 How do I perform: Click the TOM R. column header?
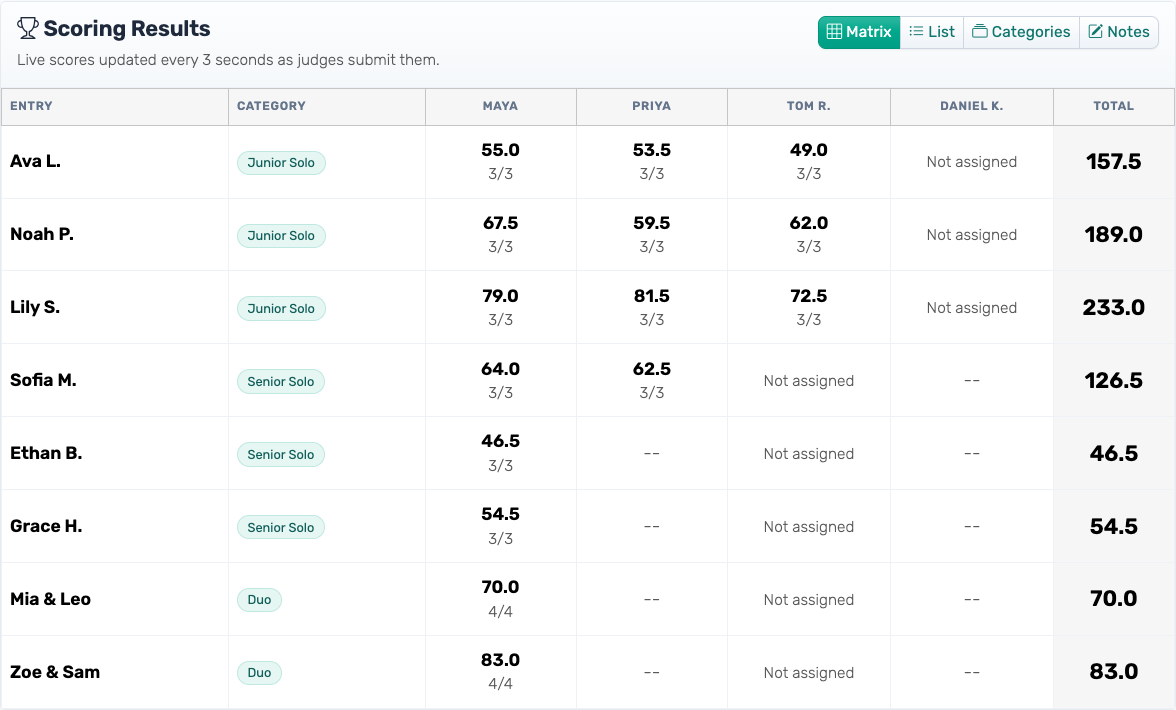[x=808, y=106]
